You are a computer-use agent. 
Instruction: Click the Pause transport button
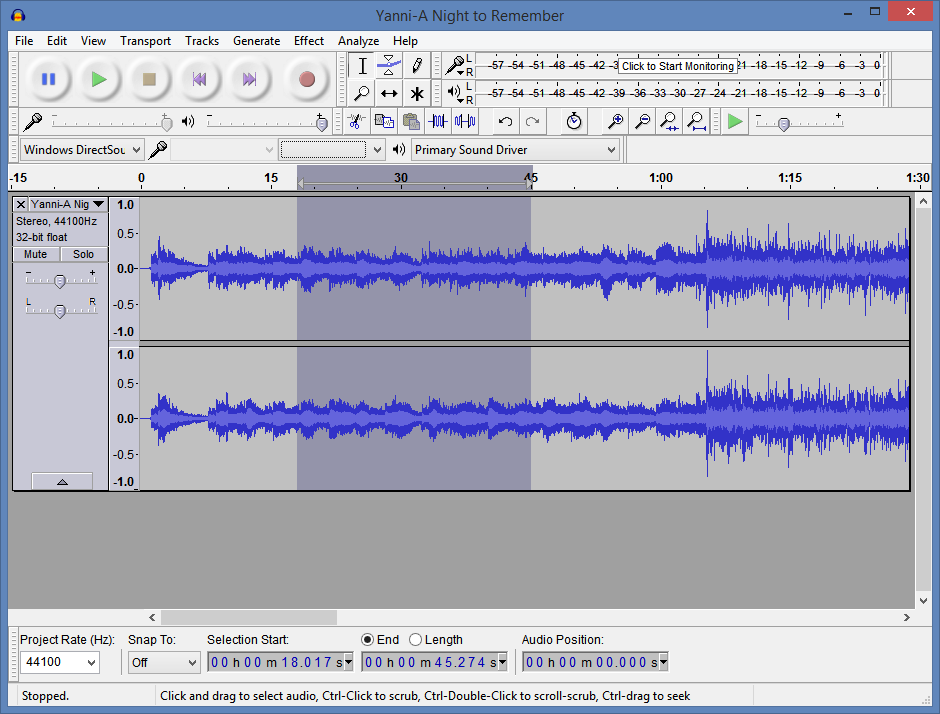49,79
